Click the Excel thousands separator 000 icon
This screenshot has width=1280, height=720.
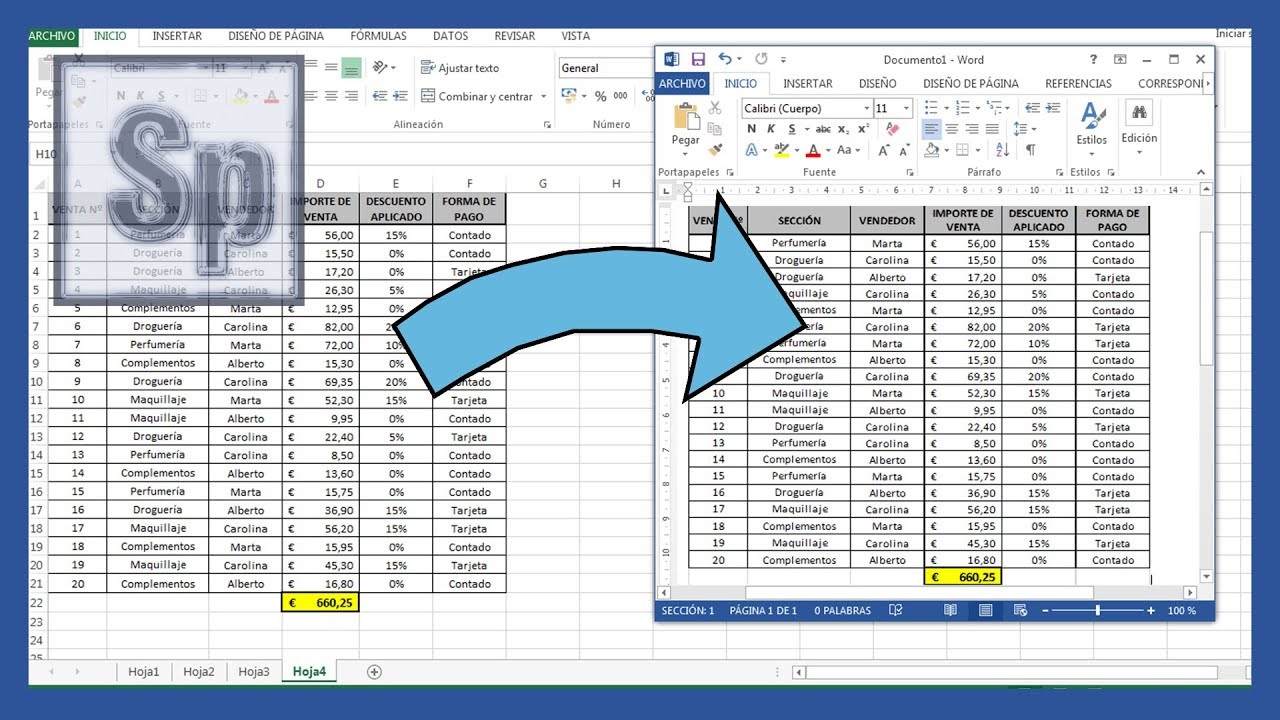pos(621,96)
